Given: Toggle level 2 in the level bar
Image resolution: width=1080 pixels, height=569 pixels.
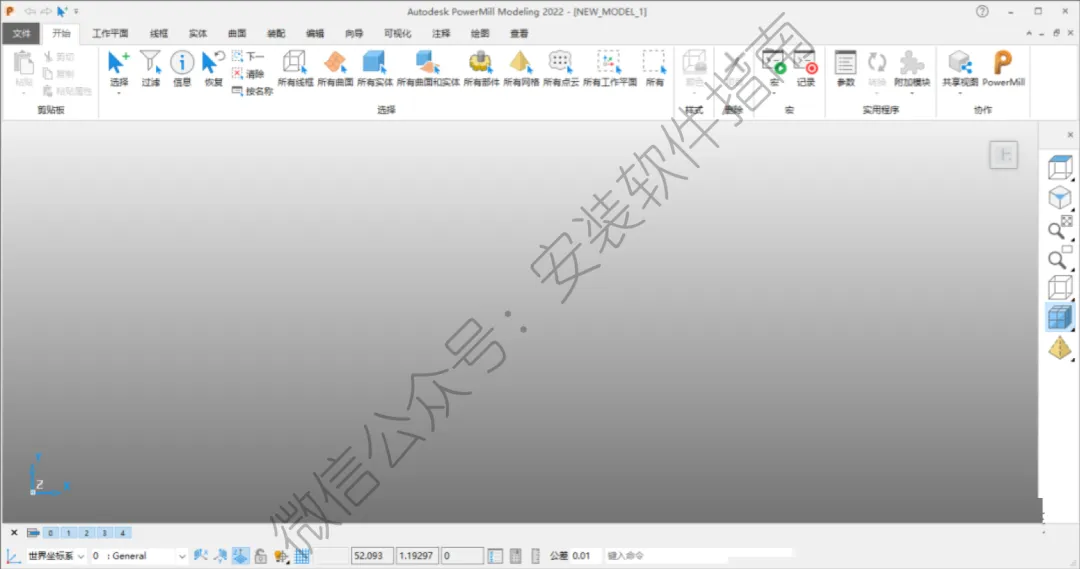Looking at the screenshot, I should pos(86,532).
